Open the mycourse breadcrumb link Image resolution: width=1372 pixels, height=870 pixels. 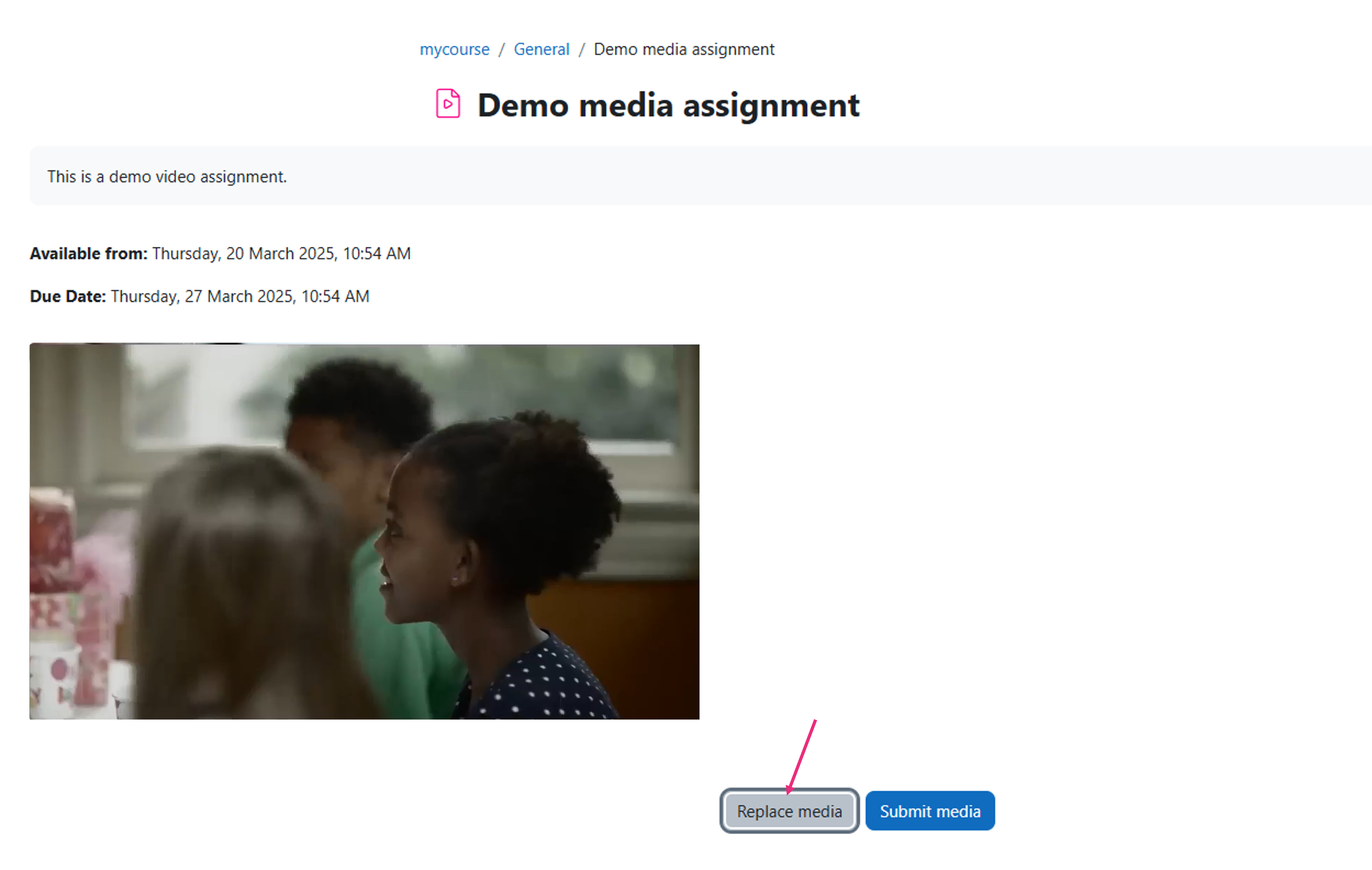(454, 50)
